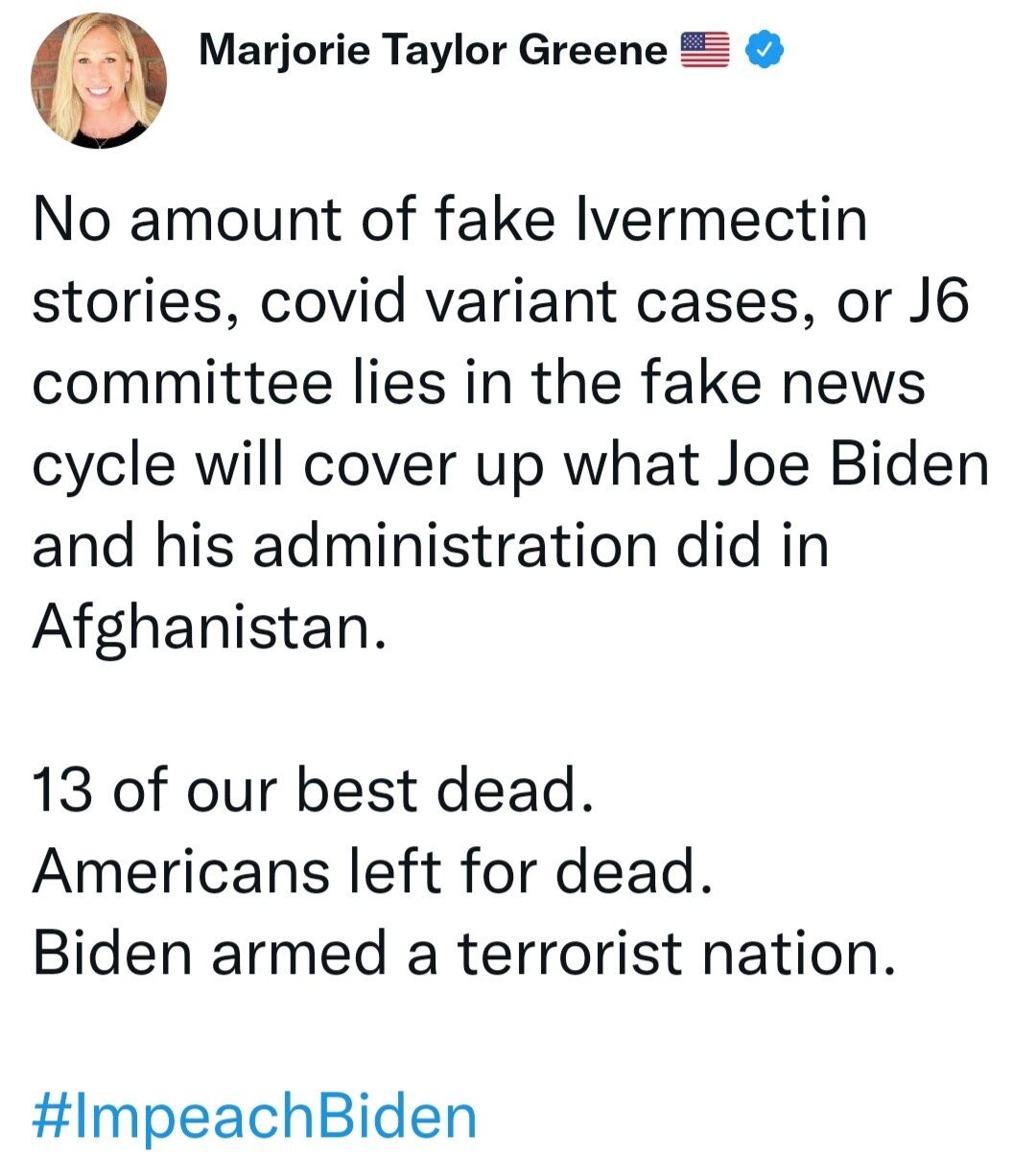Click the line "Americans left for dead."

point(372,872)
